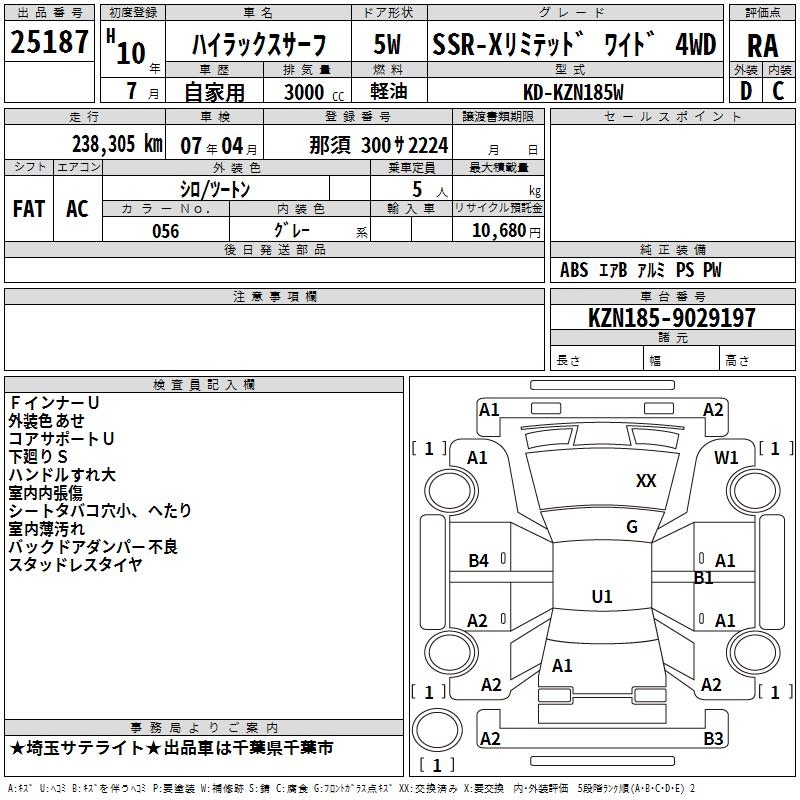Click the RA evaluation score
800x800 pixels.
(763, 46)
